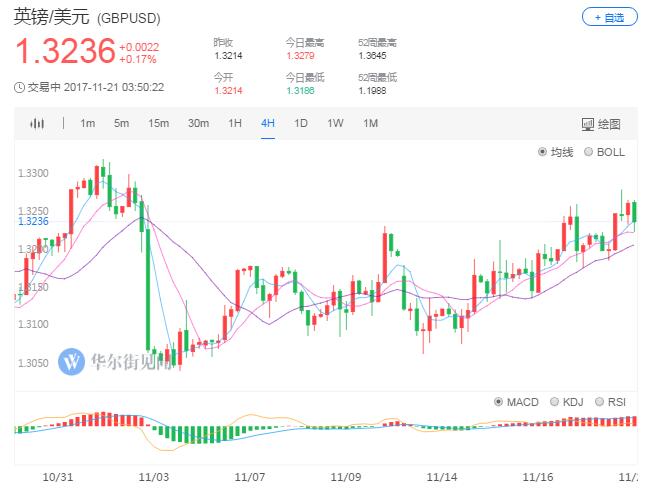
Task: Click the current price 1.3236 headline
Action: tap(65, 51)
